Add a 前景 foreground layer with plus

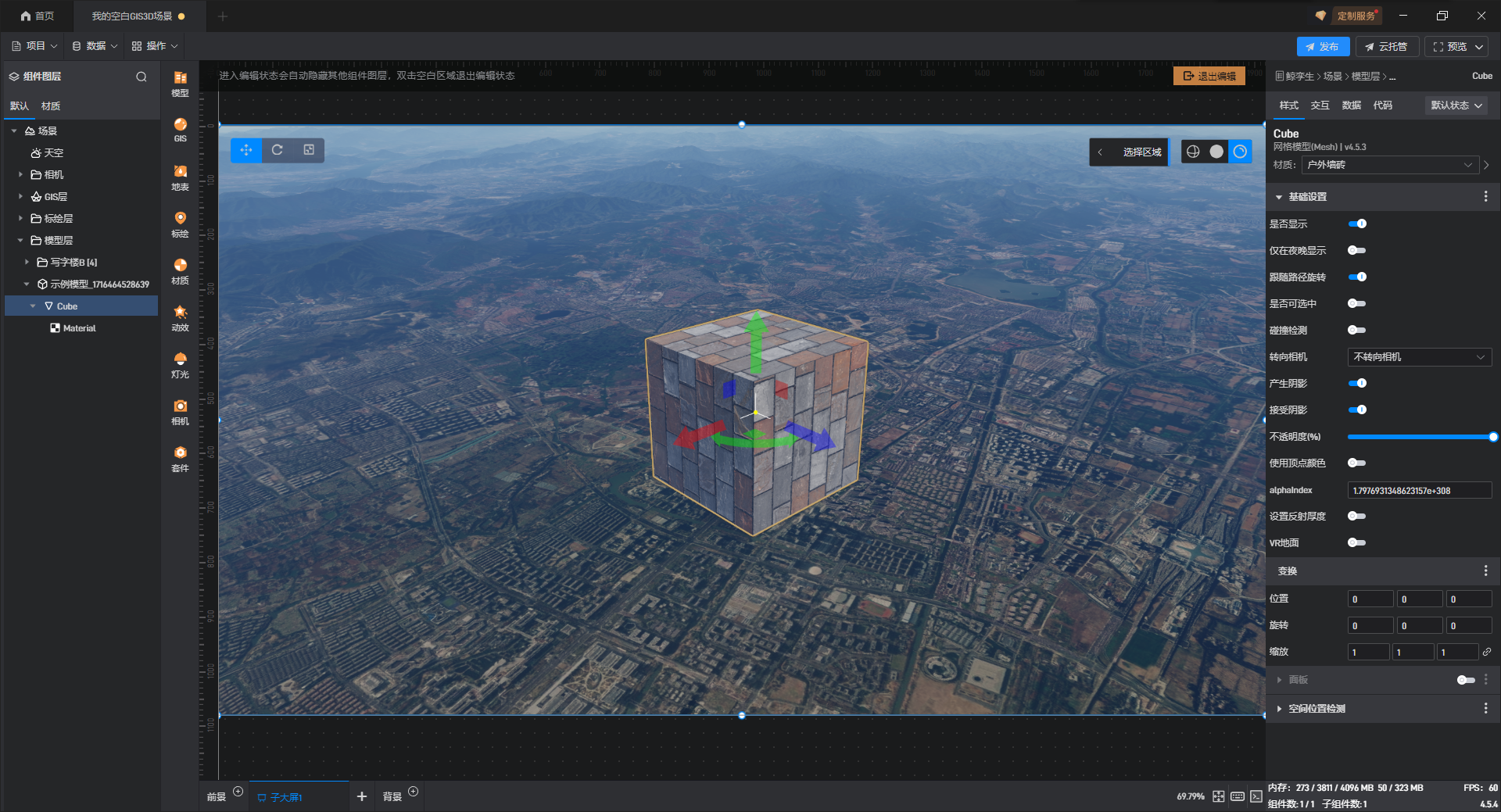pos(238,792)
